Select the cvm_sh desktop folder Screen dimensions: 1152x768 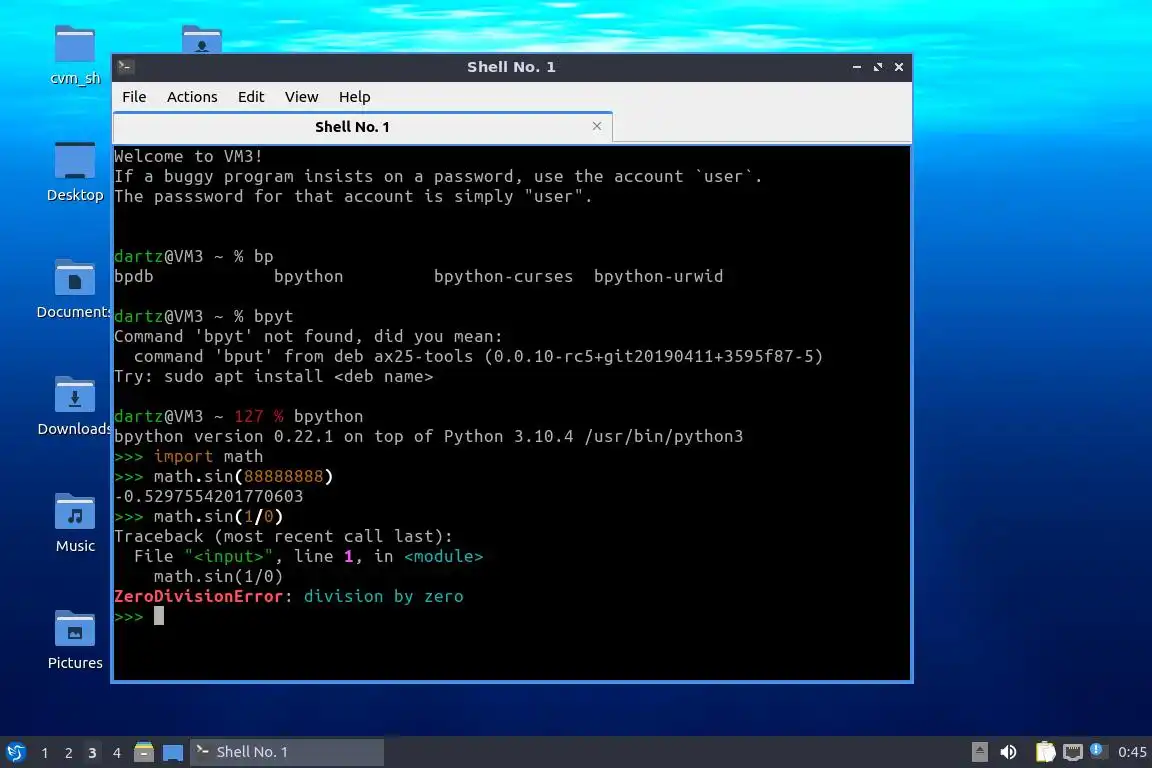75,55
